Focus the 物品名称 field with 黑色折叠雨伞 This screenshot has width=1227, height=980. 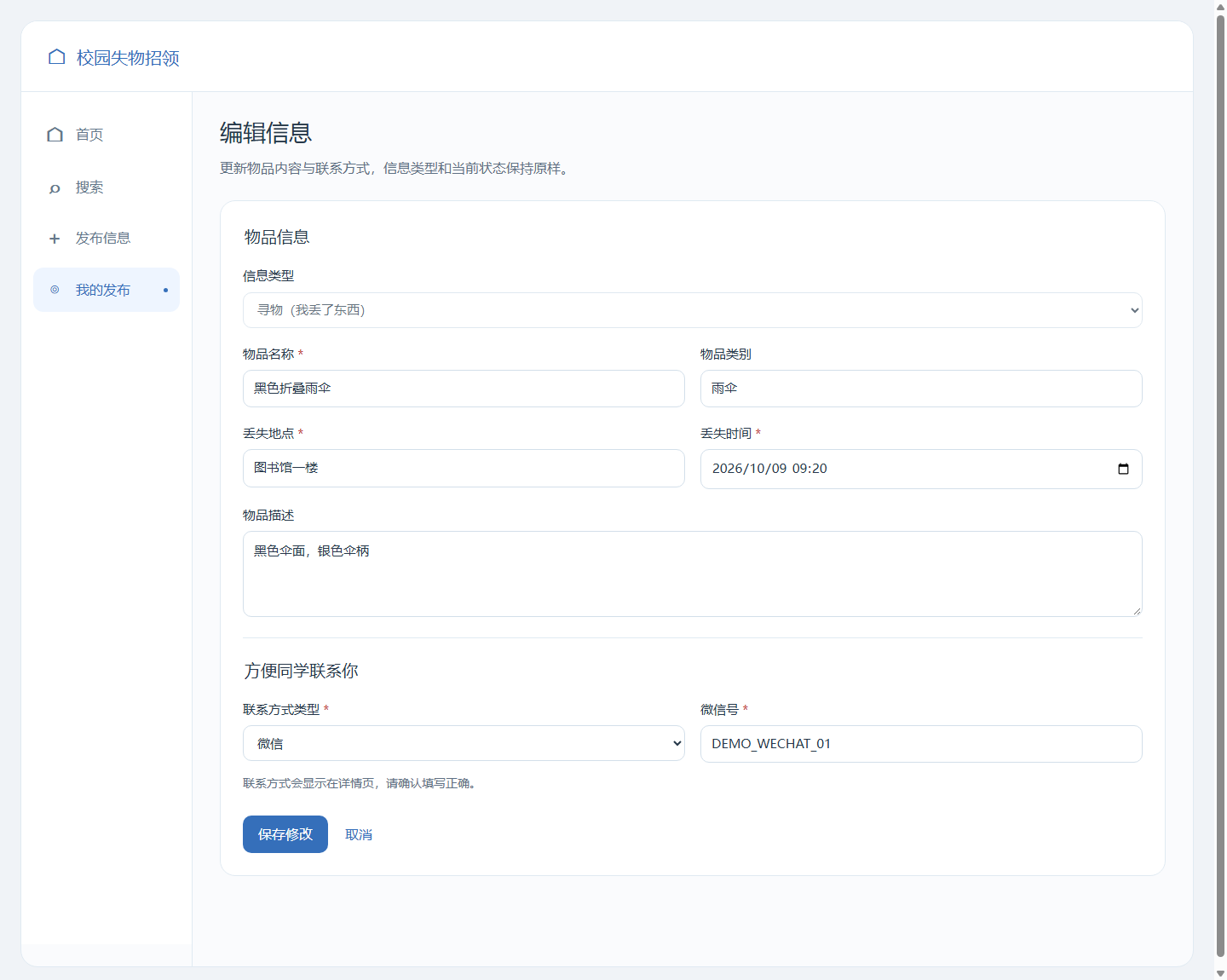coord(464,389)
